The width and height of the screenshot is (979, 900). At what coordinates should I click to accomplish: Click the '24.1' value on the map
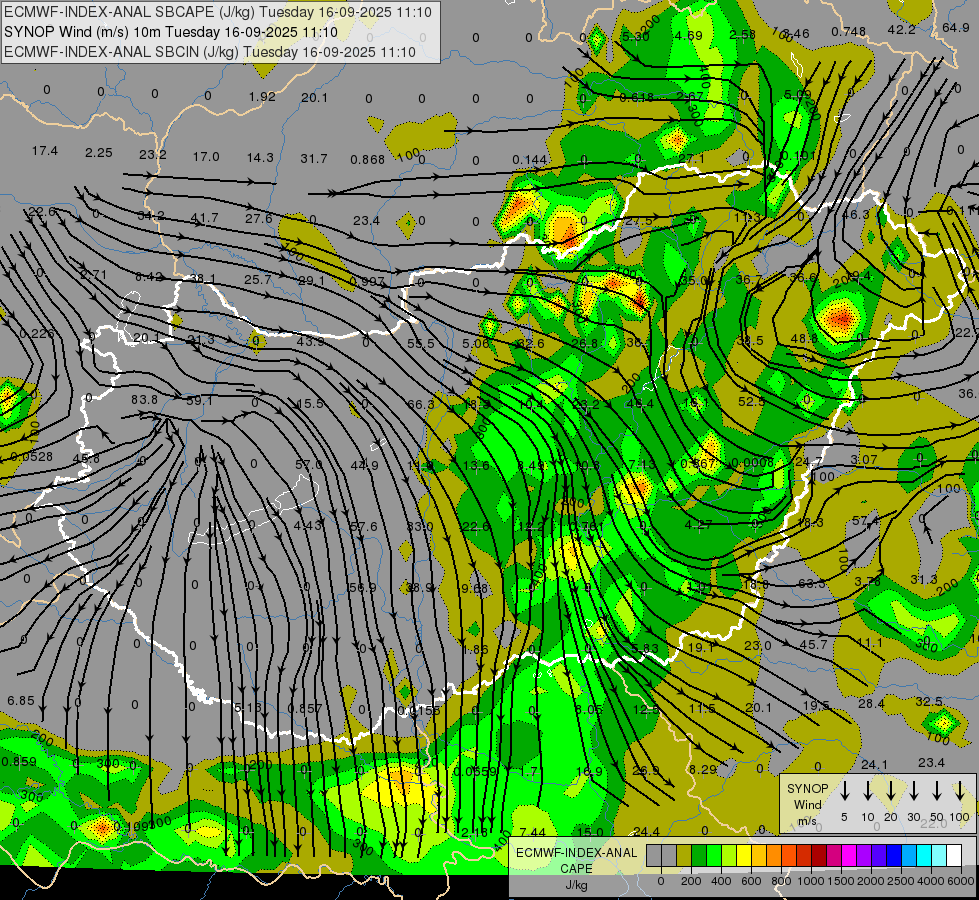coord(874,764)
